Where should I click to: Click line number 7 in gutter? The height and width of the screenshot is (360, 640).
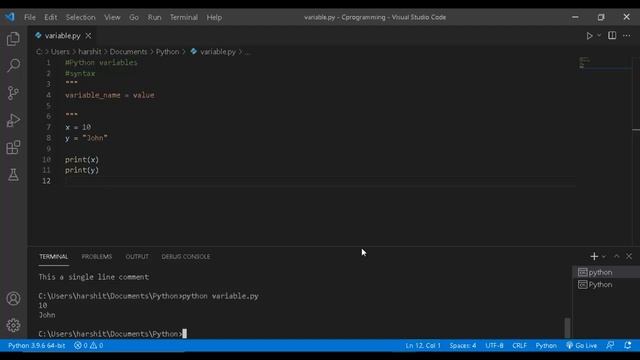[x=48, y=127]
